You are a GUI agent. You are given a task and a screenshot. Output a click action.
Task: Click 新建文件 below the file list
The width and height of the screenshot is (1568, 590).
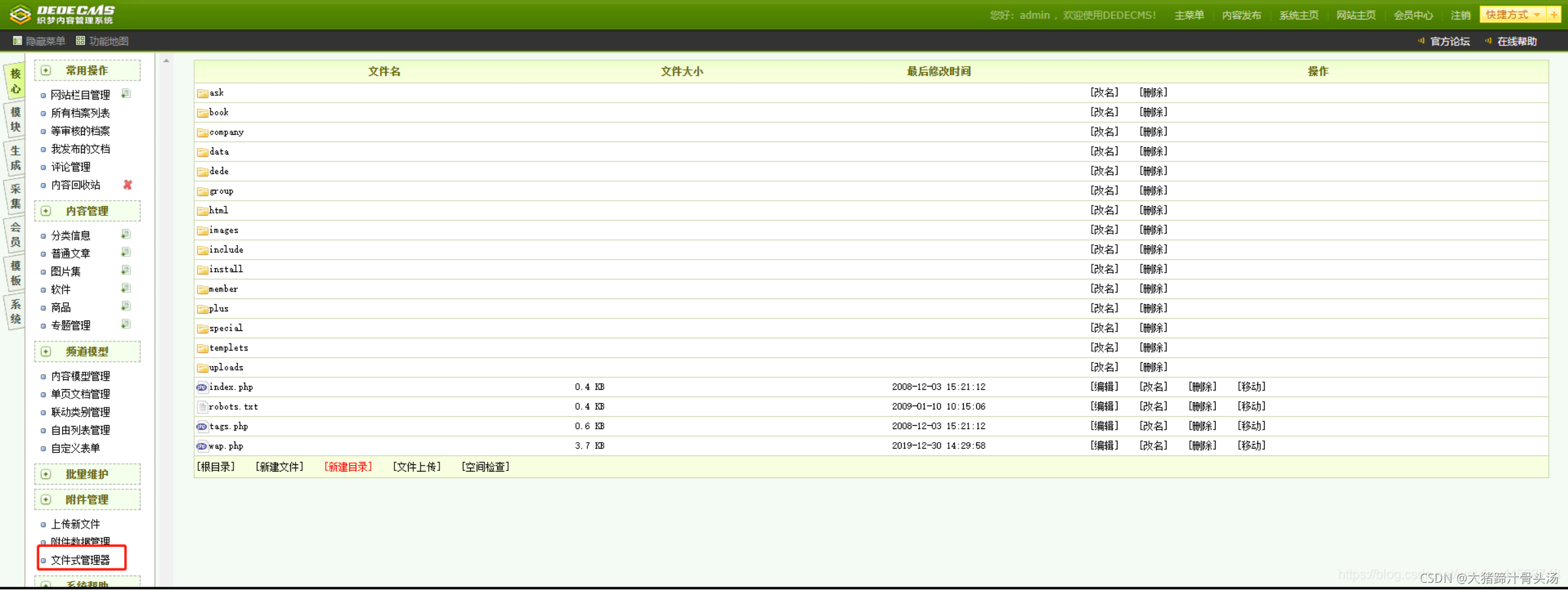tap(279, 467)
